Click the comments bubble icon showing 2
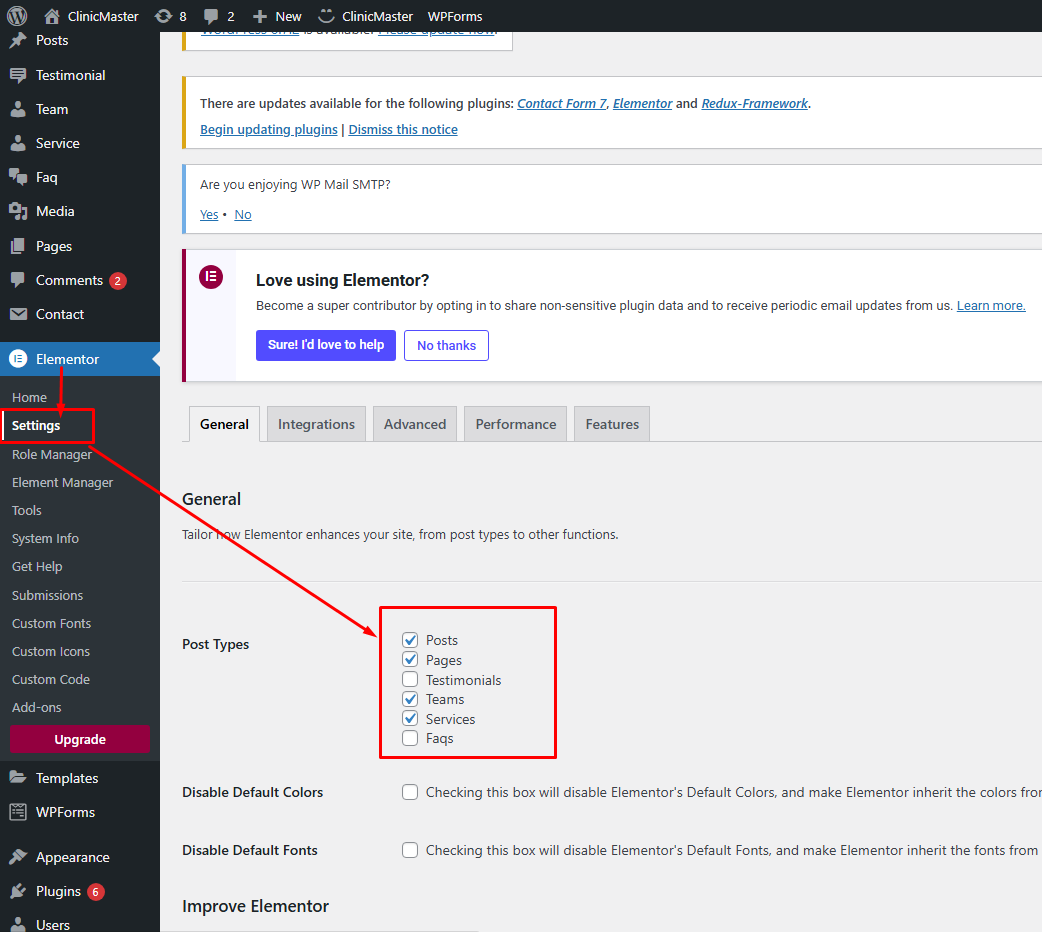 [211, 17]
